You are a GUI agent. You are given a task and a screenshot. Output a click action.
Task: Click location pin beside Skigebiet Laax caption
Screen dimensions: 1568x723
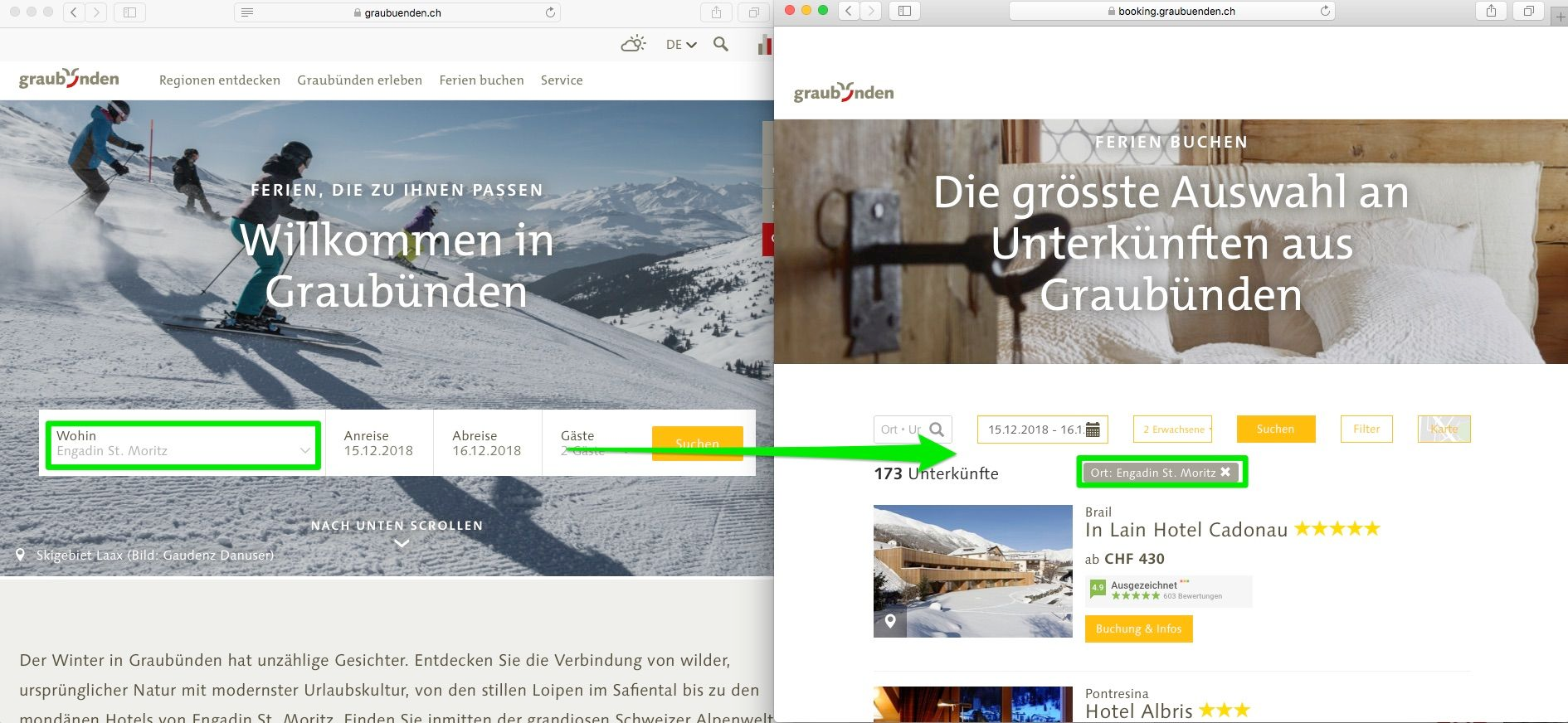[x=21, y=556]
